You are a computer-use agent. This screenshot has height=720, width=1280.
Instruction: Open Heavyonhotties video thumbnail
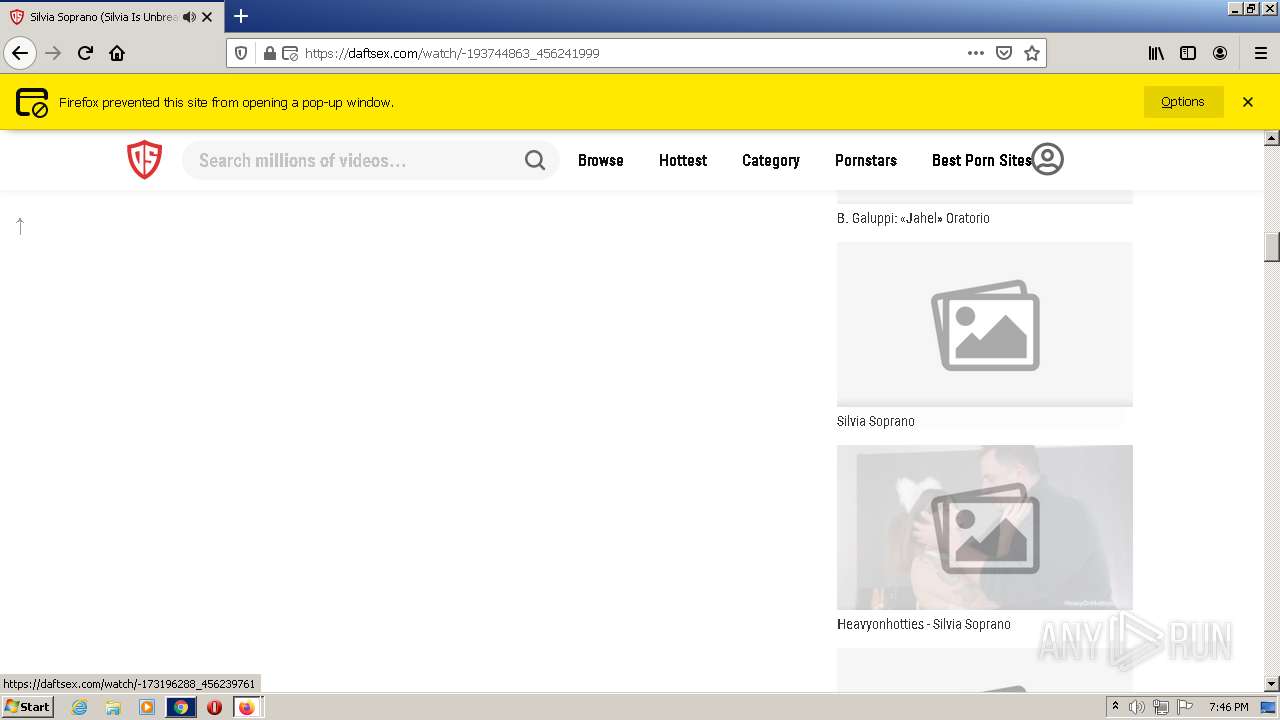pyautogui.click(x=985, y=527)
